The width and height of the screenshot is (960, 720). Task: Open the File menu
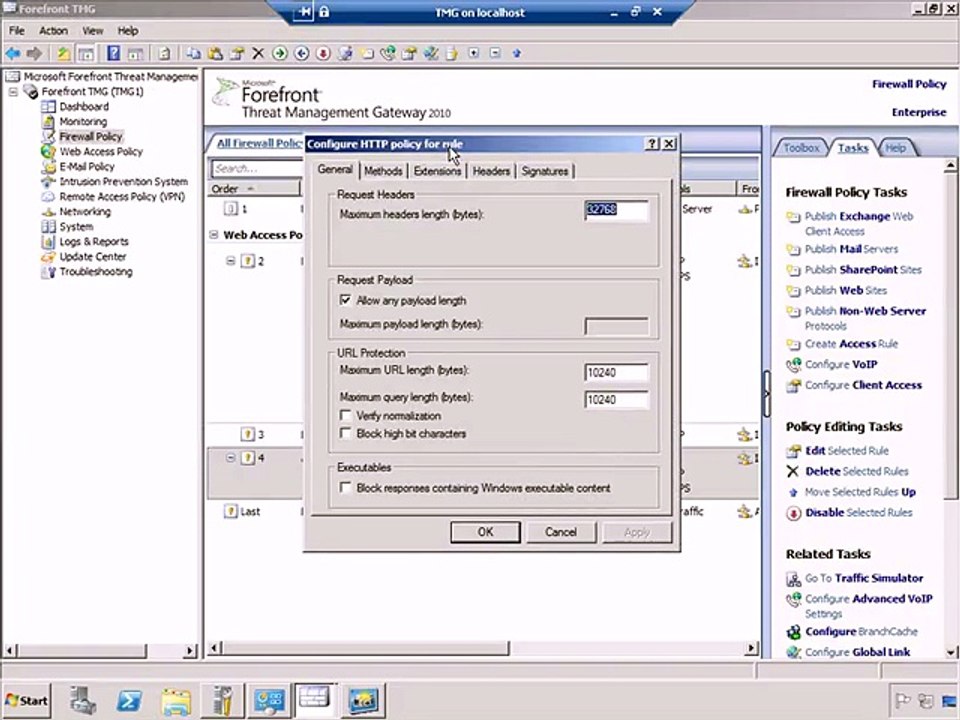tap(17, 31)
